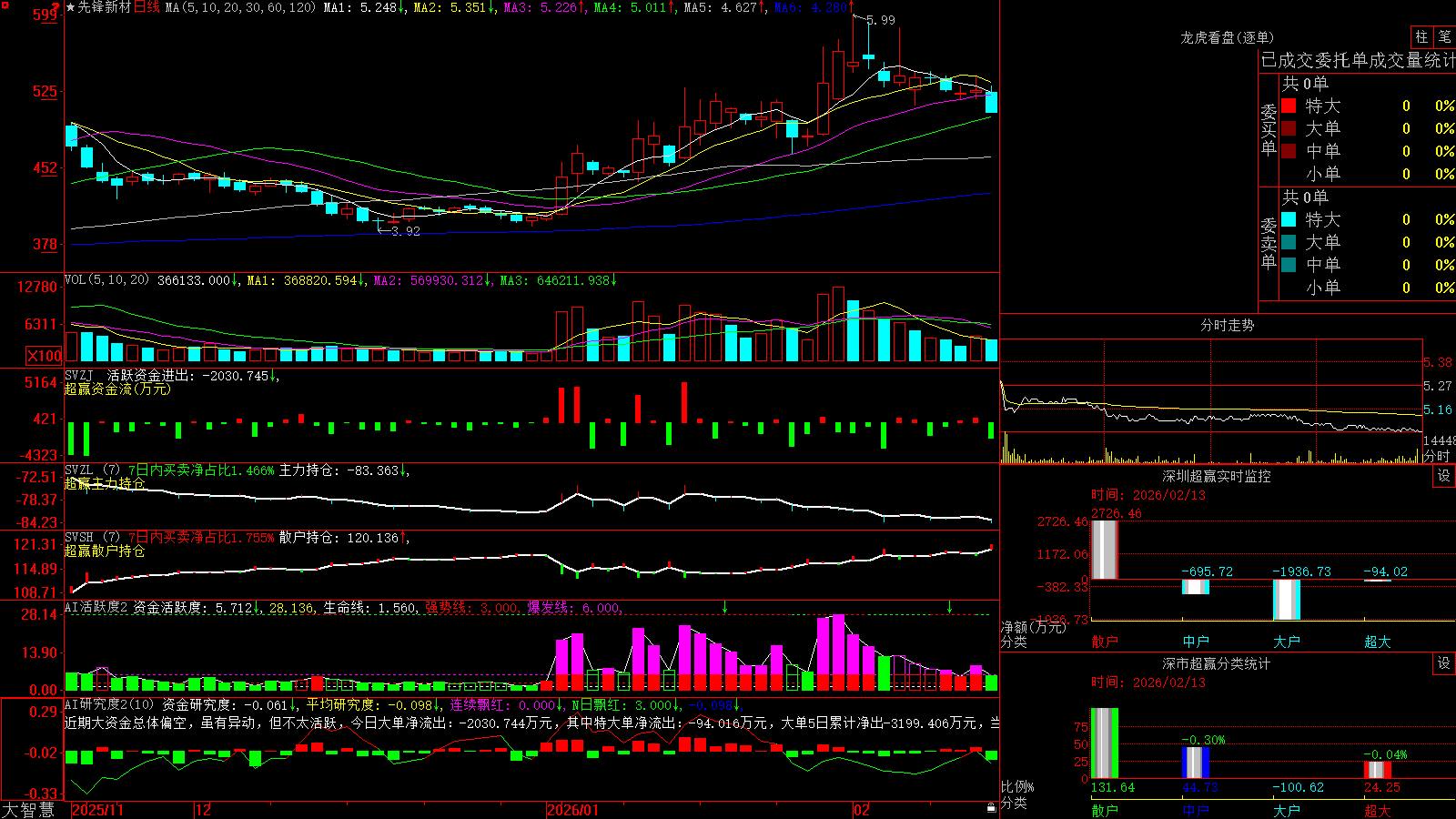Open 设 settings for 深市超赢分类统计 panel

click(1444, 663)
